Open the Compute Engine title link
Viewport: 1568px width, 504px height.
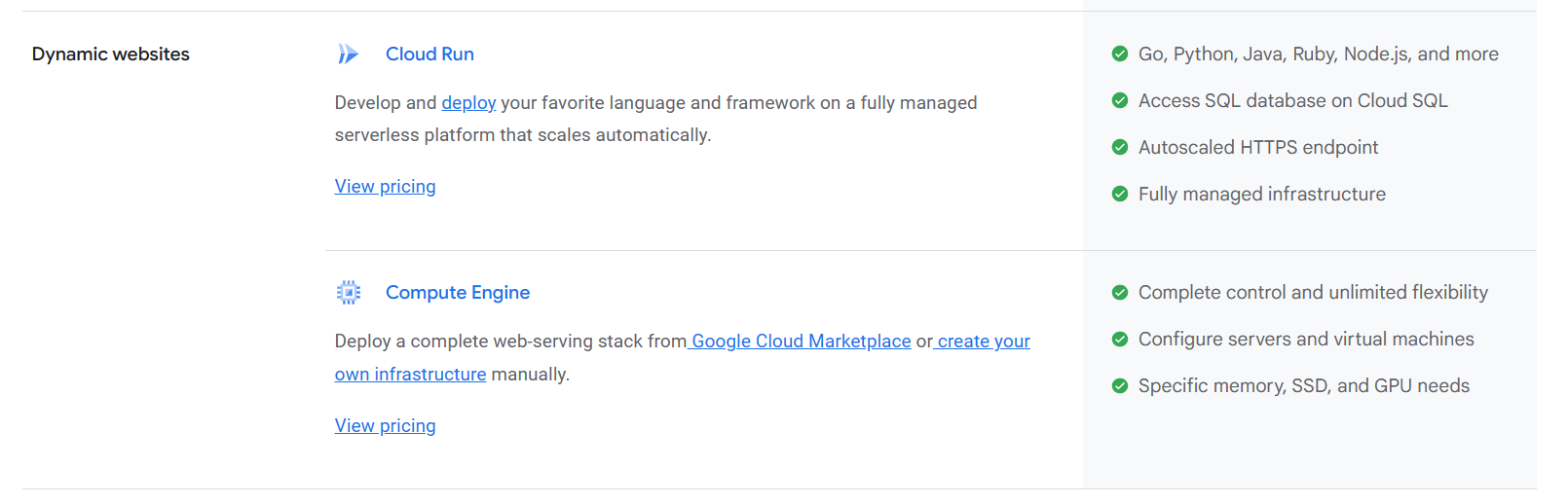(x=458, y=293)
